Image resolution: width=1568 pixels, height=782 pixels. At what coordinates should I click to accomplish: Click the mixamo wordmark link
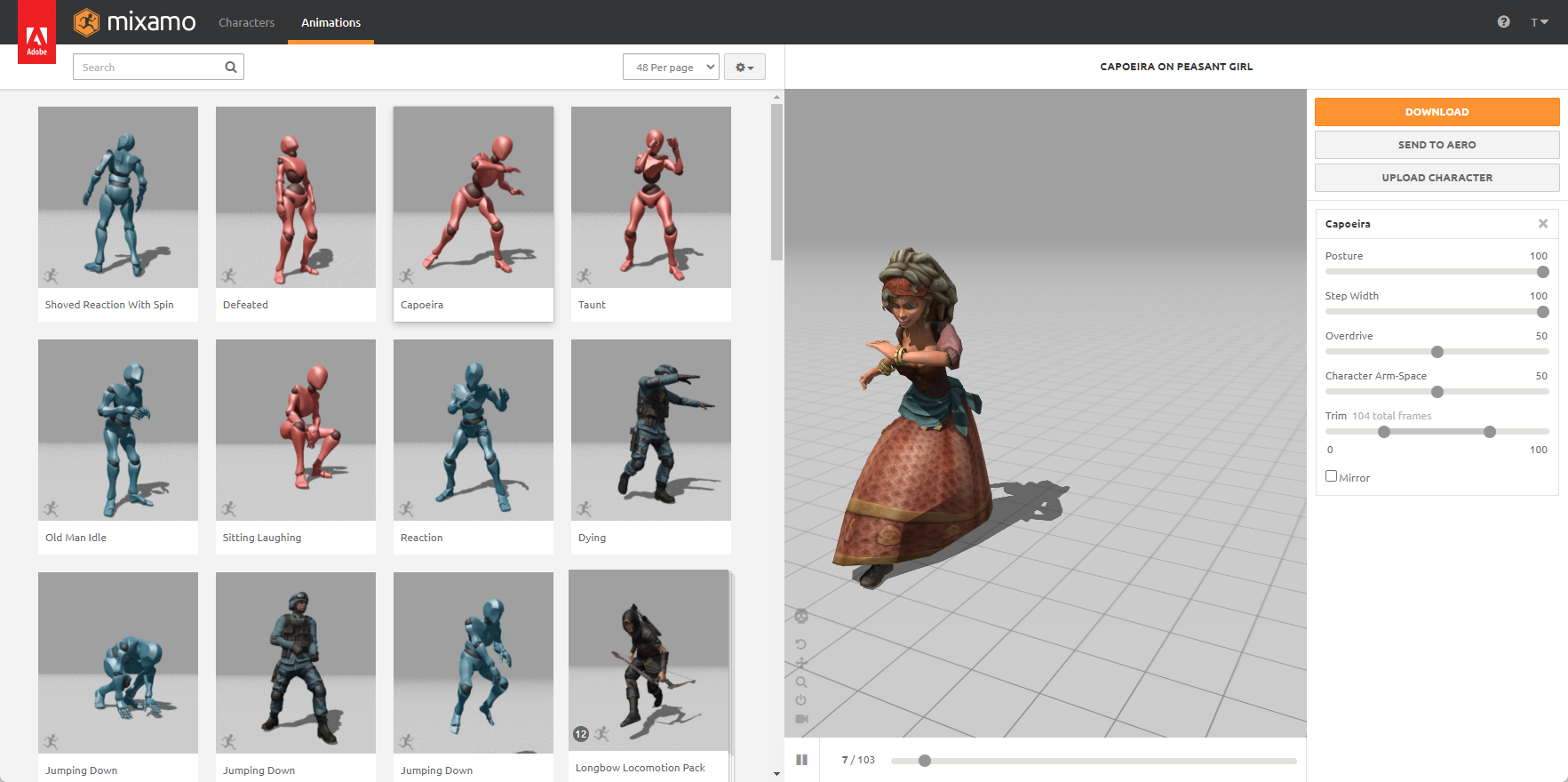click(151, 22)
